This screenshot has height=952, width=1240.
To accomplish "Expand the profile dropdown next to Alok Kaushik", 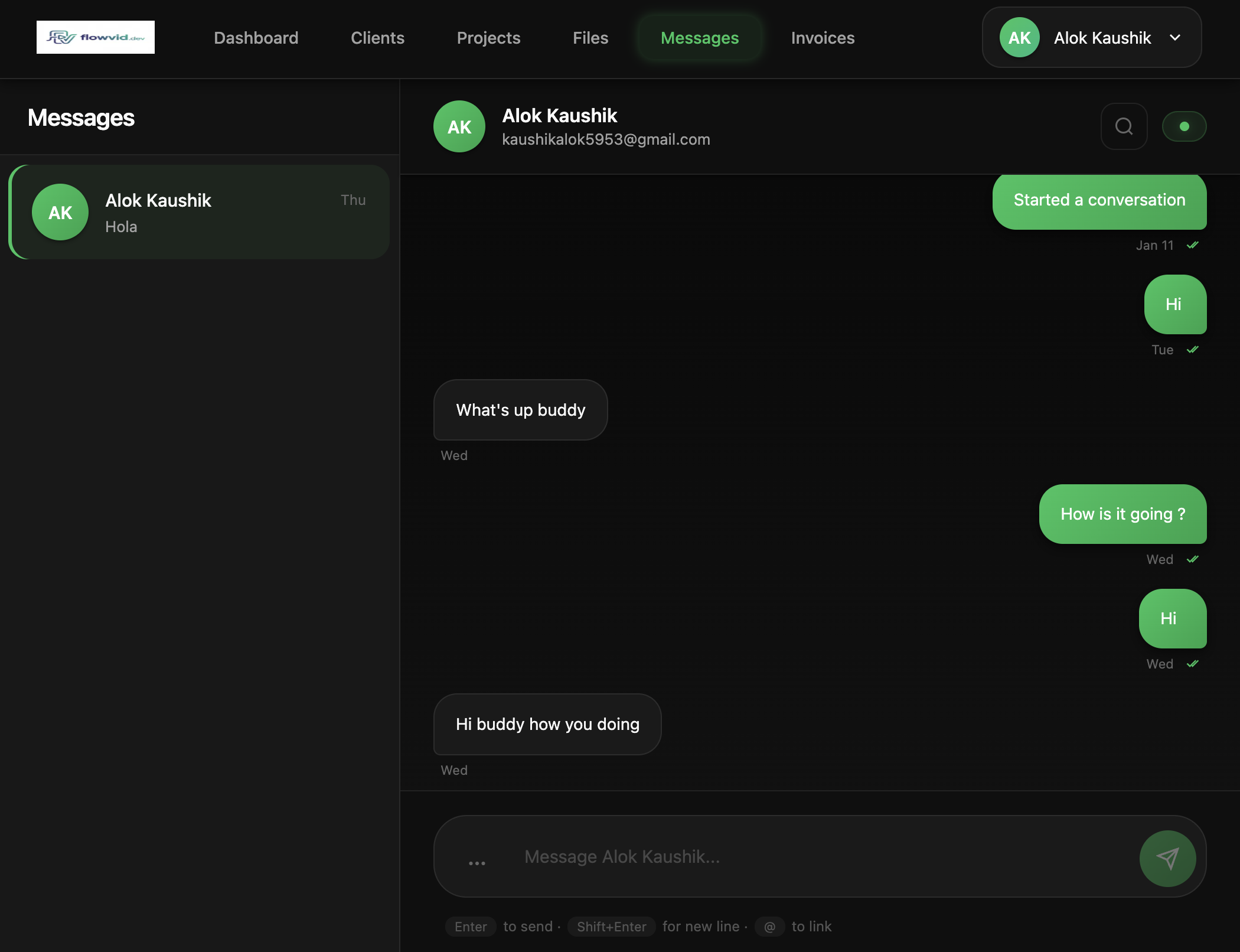I will coord(1176,37).
